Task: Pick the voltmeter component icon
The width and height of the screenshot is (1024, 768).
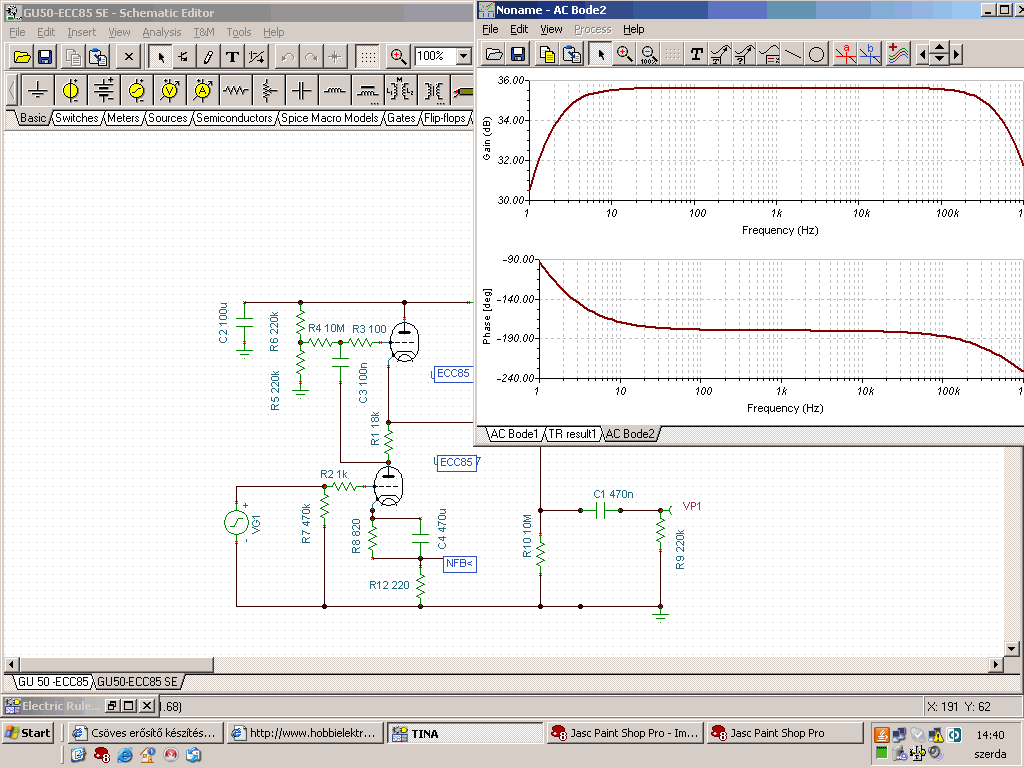Action: [170, 91]
